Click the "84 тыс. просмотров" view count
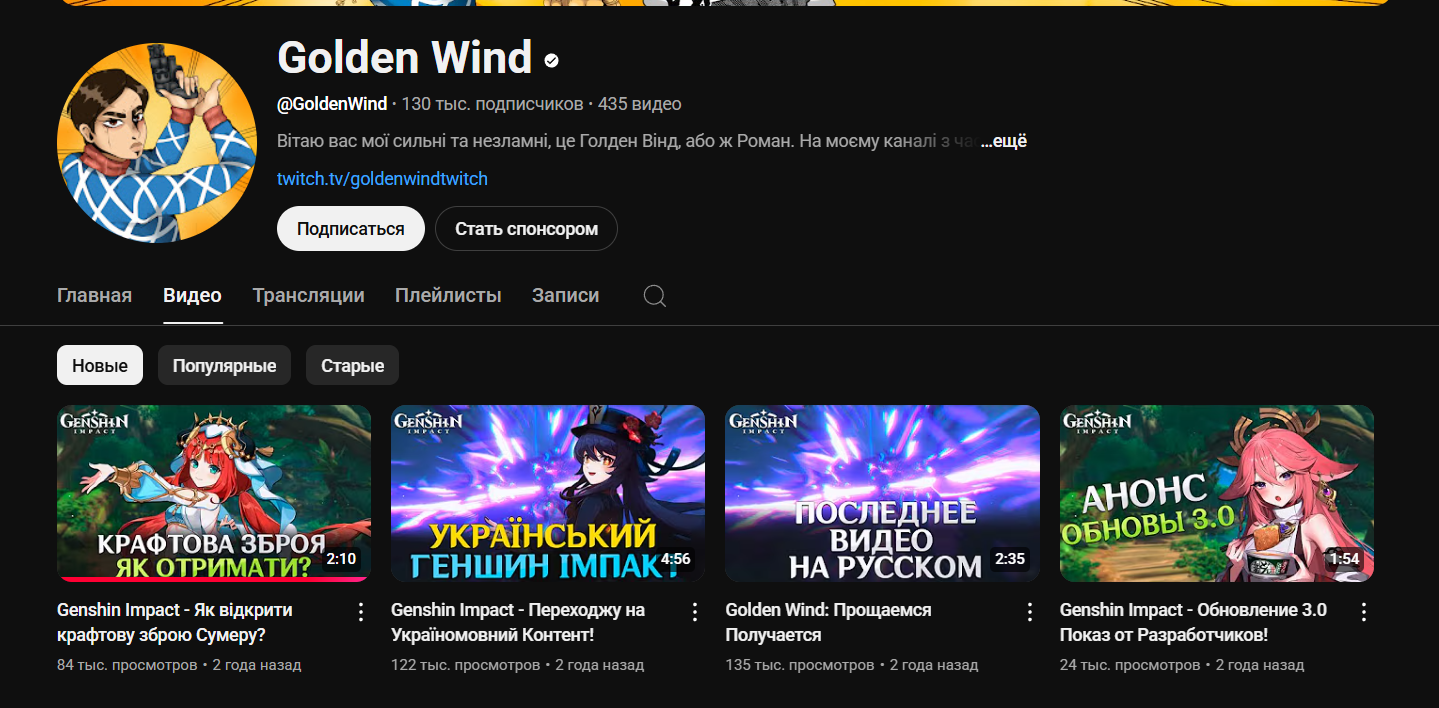 pos(127,665)
